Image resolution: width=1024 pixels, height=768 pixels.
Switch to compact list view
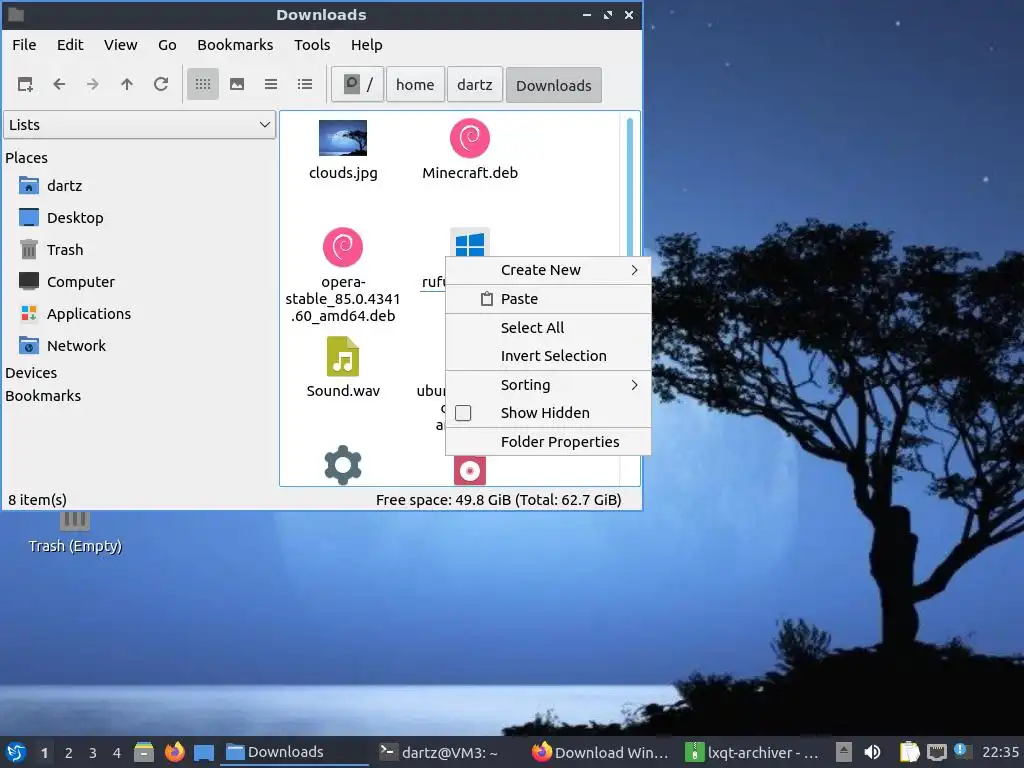coord(271,84)
